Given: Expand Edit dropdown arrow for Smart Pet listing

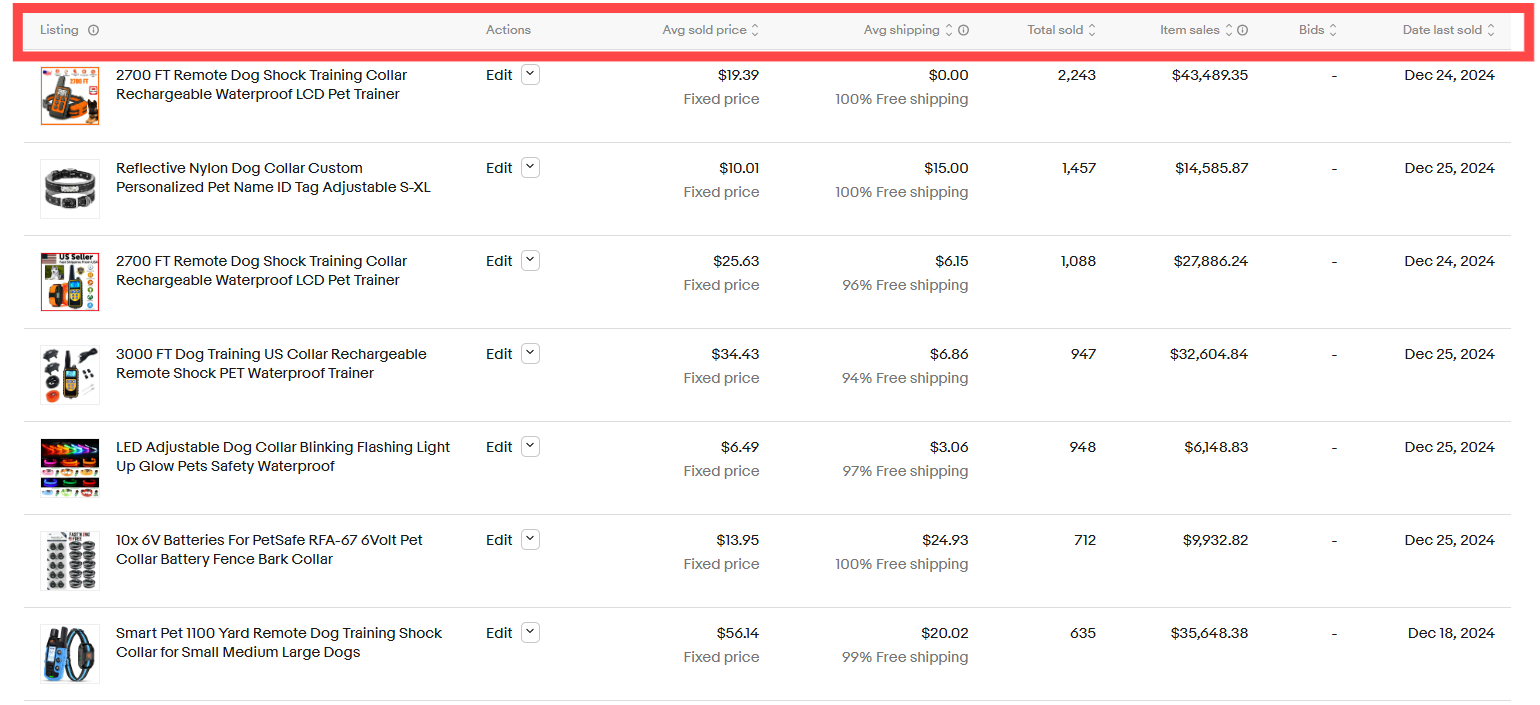Looking at the screenshot, I should [x=530, y=633].
